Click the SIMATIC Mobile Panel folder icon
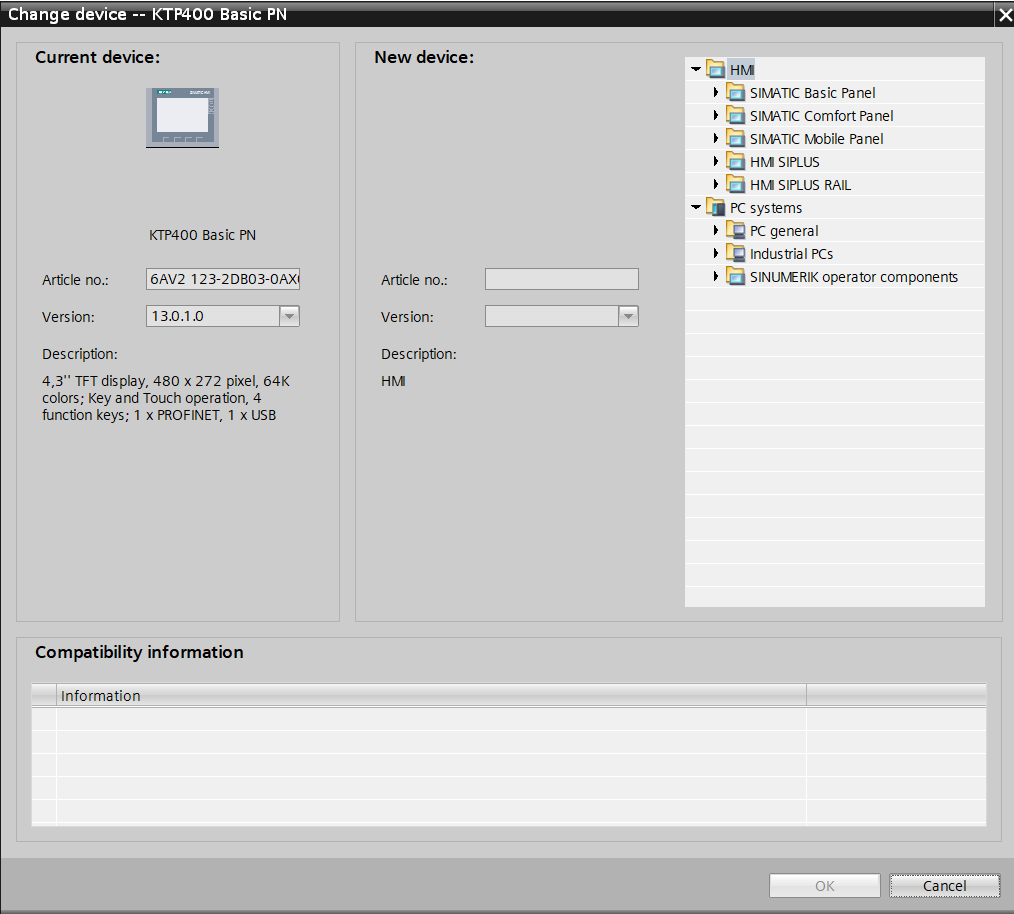Image resolution: width=1014 pixels, height=914 pixels. click(735, 138)
